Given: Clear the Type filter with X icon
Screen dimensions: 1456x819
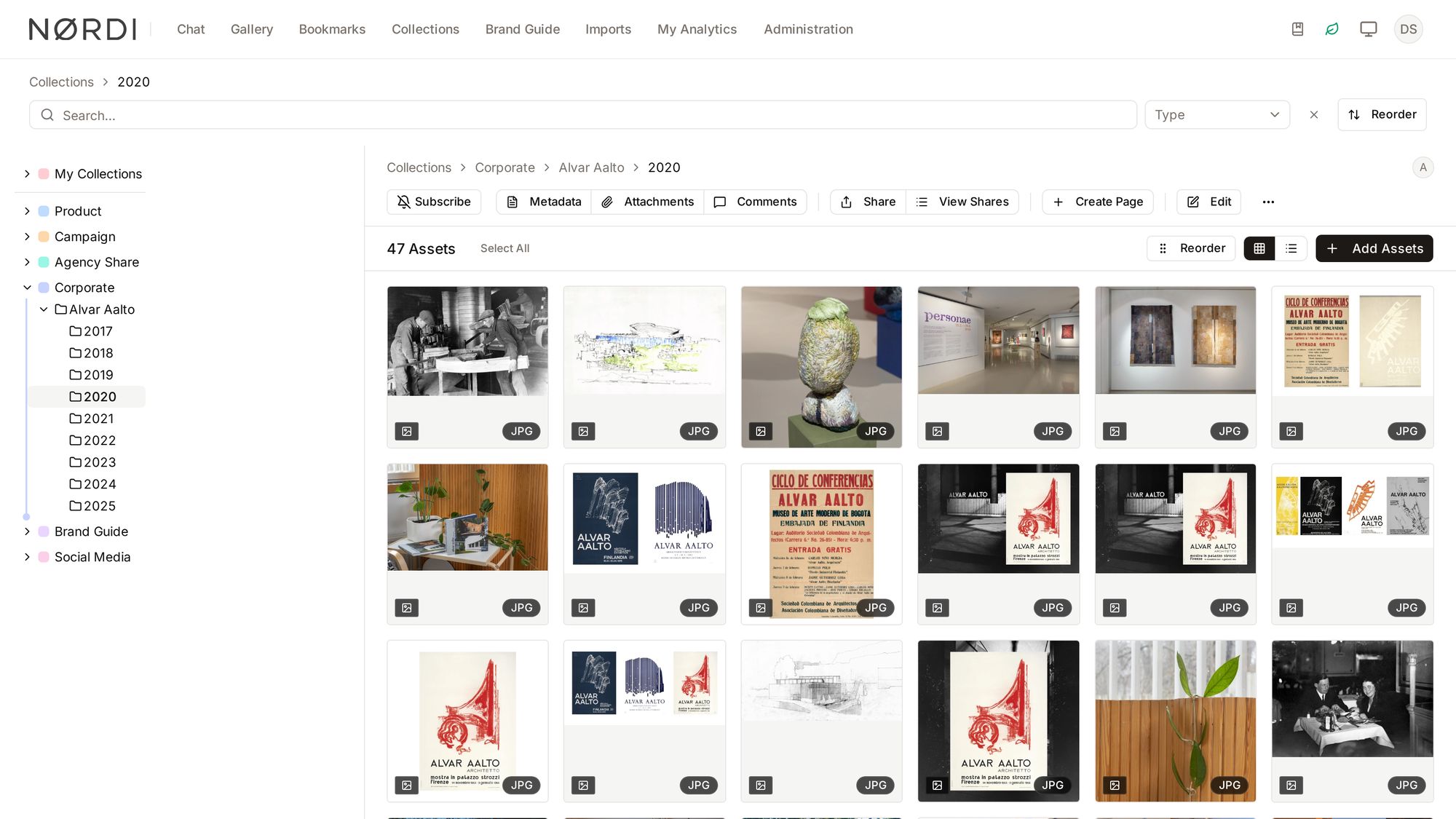Looking at the screenshot, I should [1314, 115].
